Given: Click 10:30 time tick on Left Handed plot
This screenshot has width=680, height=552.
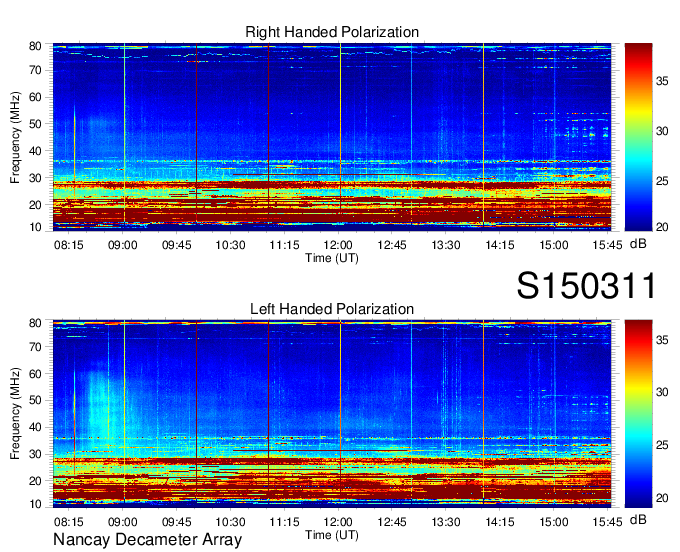Looking at the screenshot, I should tap(230, 522).
